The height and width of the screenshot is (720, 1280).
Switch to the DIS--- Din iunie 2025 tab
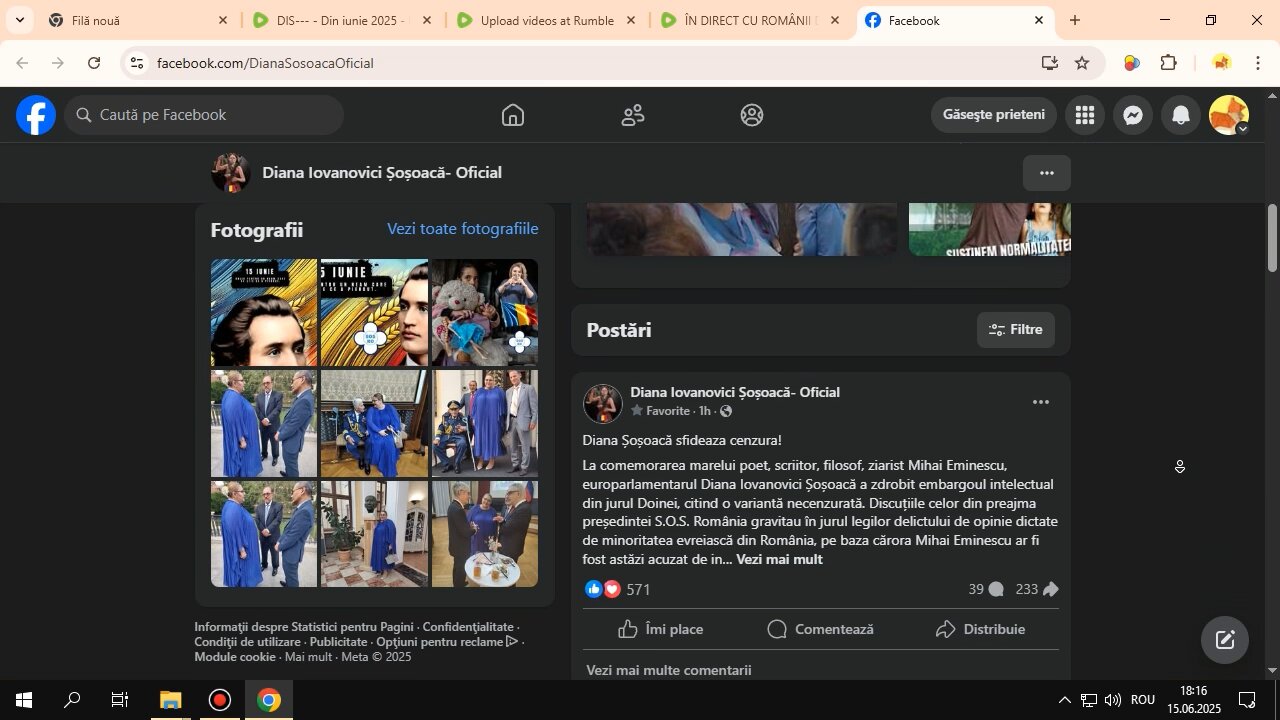tap(342, 20)
